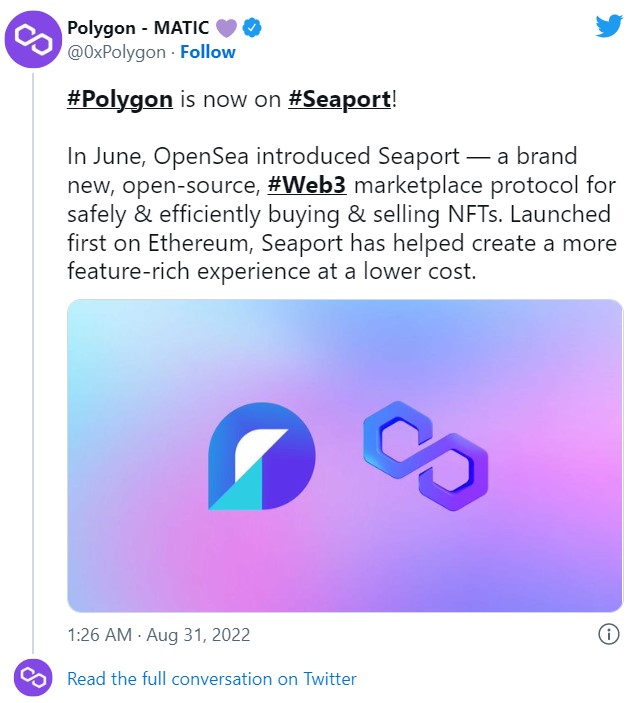This screenshot has height=703, width=631.
Task: Read the full conversation on Twitter
Action: pyautogui.click(x=211, y=679)
